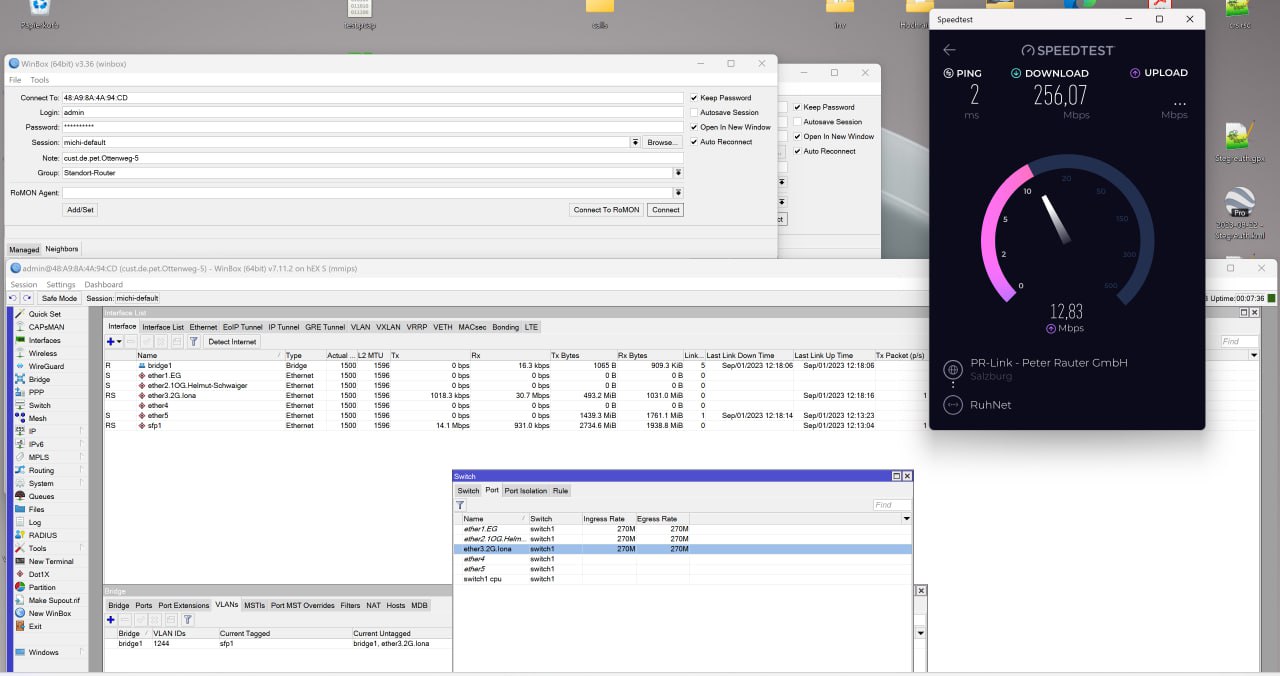Click the Bridge sidebar menu icon
Screen dimensions: 1280x676
click(20, 380)
